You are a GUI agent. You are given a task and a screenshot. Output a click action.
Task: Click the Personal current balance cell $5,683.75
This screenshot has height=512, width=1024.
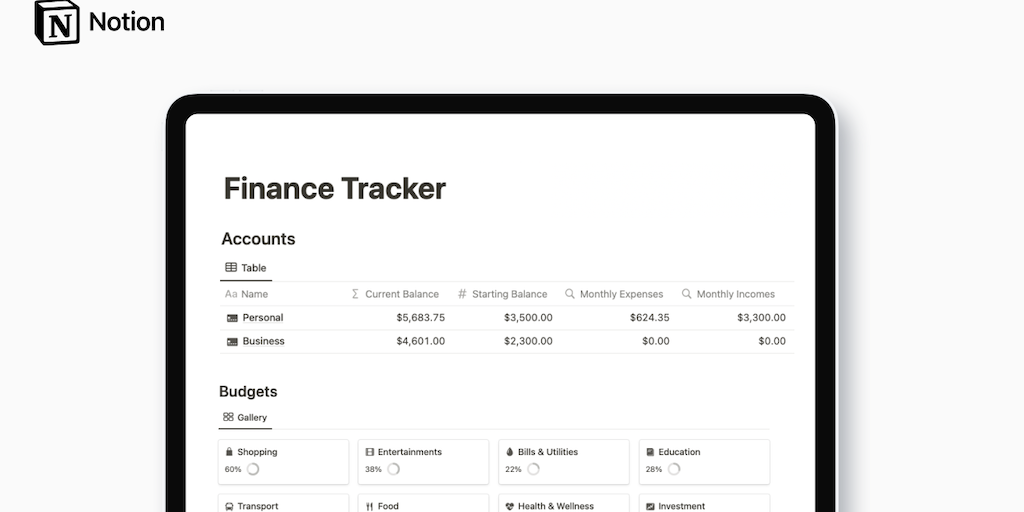point(420,318)
